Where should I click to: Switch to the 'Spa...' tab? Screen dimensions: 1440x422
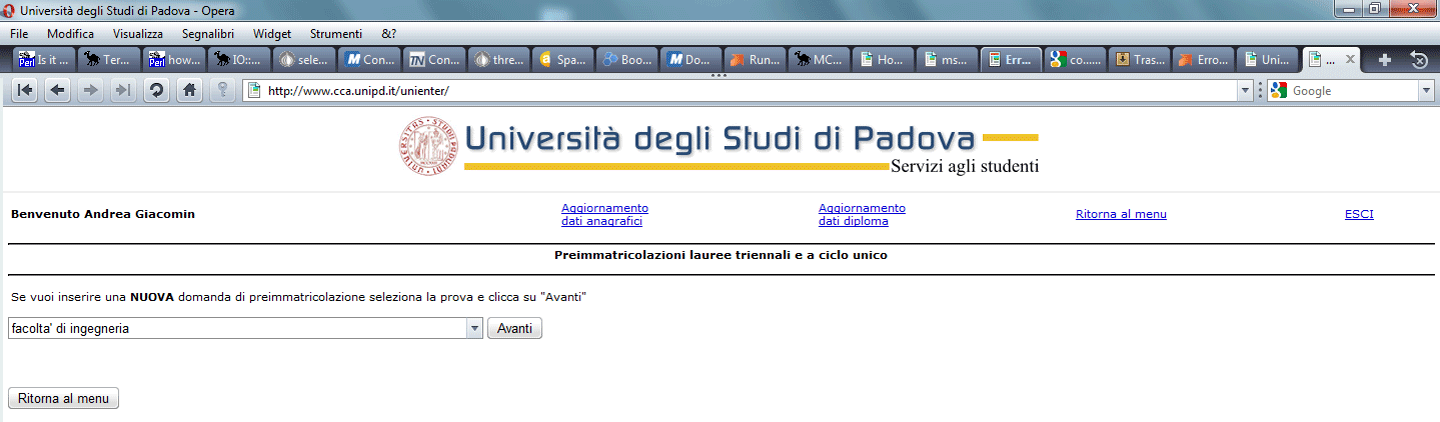coord(562,60)
